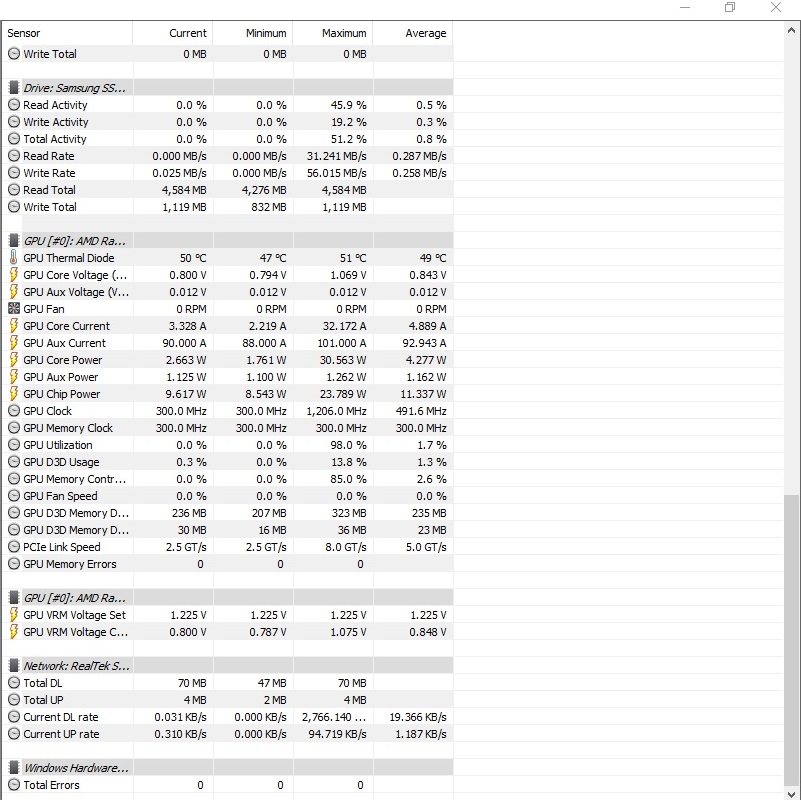
Task: Select the second GPU [#0]: AMD Ra... group above GPU VRM Voltage Set
Action: (x=228, y=598)
